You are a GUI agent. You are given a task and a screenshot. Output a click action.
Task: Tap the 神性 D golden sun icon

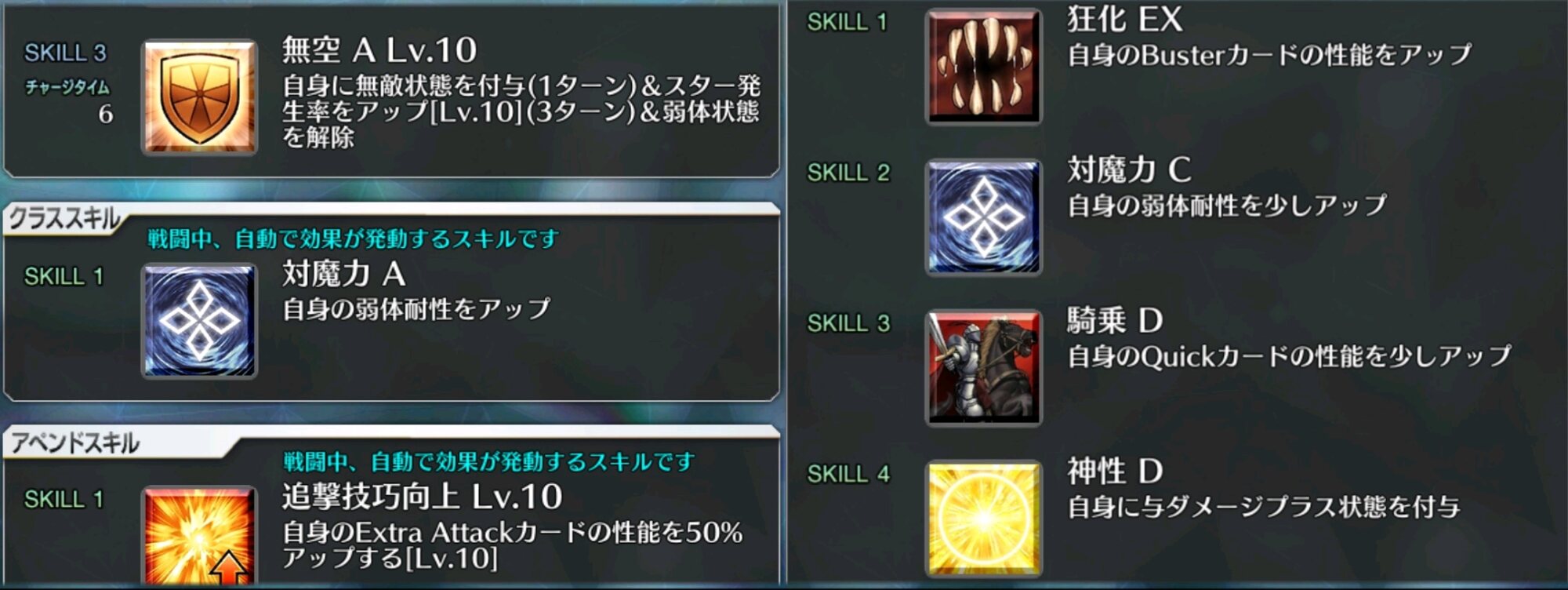pyautogui.click(x=984, y=519)
